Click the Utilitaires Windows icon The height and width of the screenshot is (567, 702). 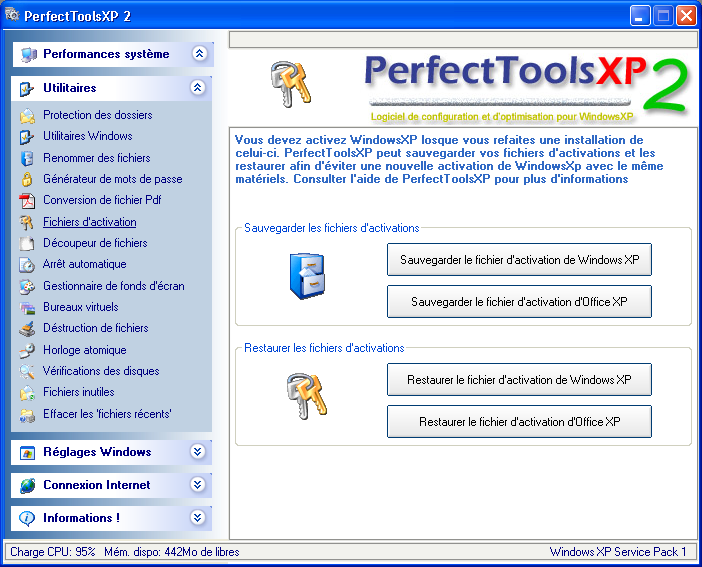pos(27,137)
